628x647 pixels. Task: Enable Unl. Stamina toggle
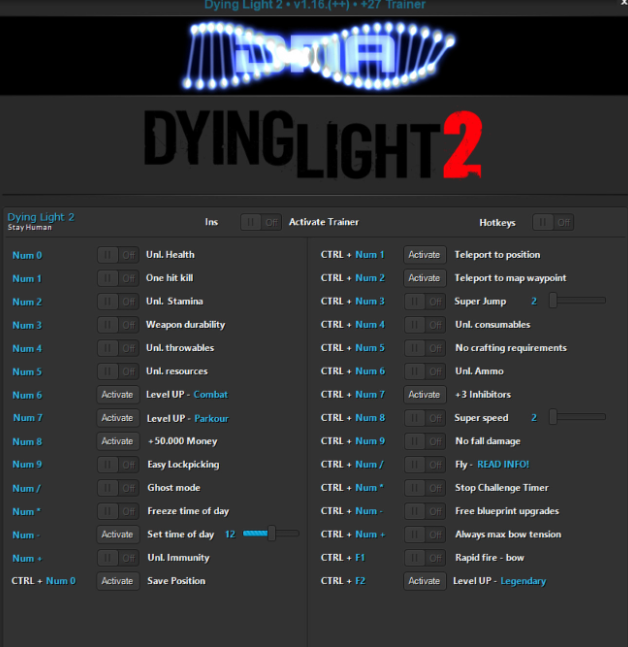pyautogui.click(x=118, y=302)
